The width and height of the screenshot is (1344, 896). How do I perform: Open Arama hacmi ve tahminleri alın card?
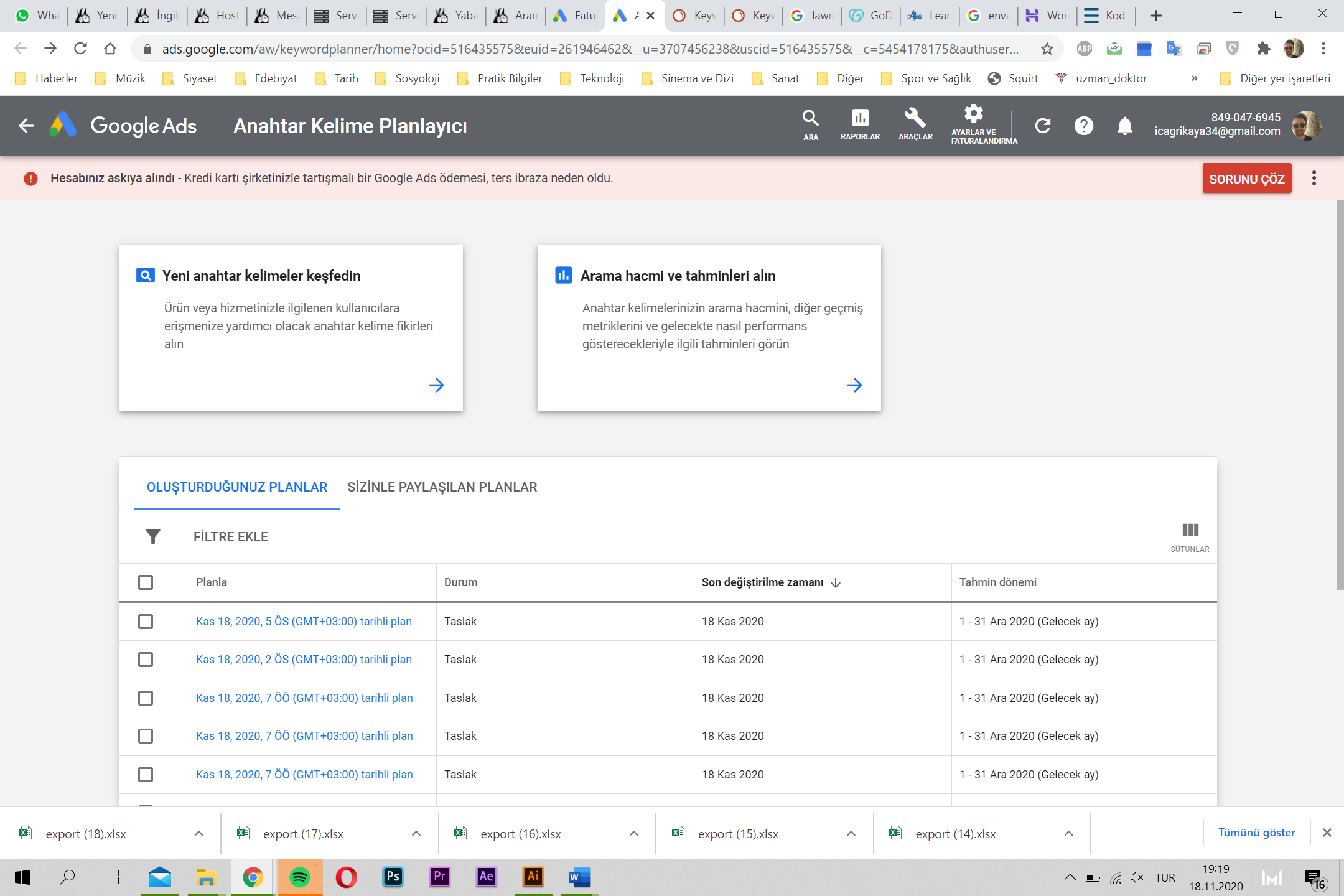[709, 328]
